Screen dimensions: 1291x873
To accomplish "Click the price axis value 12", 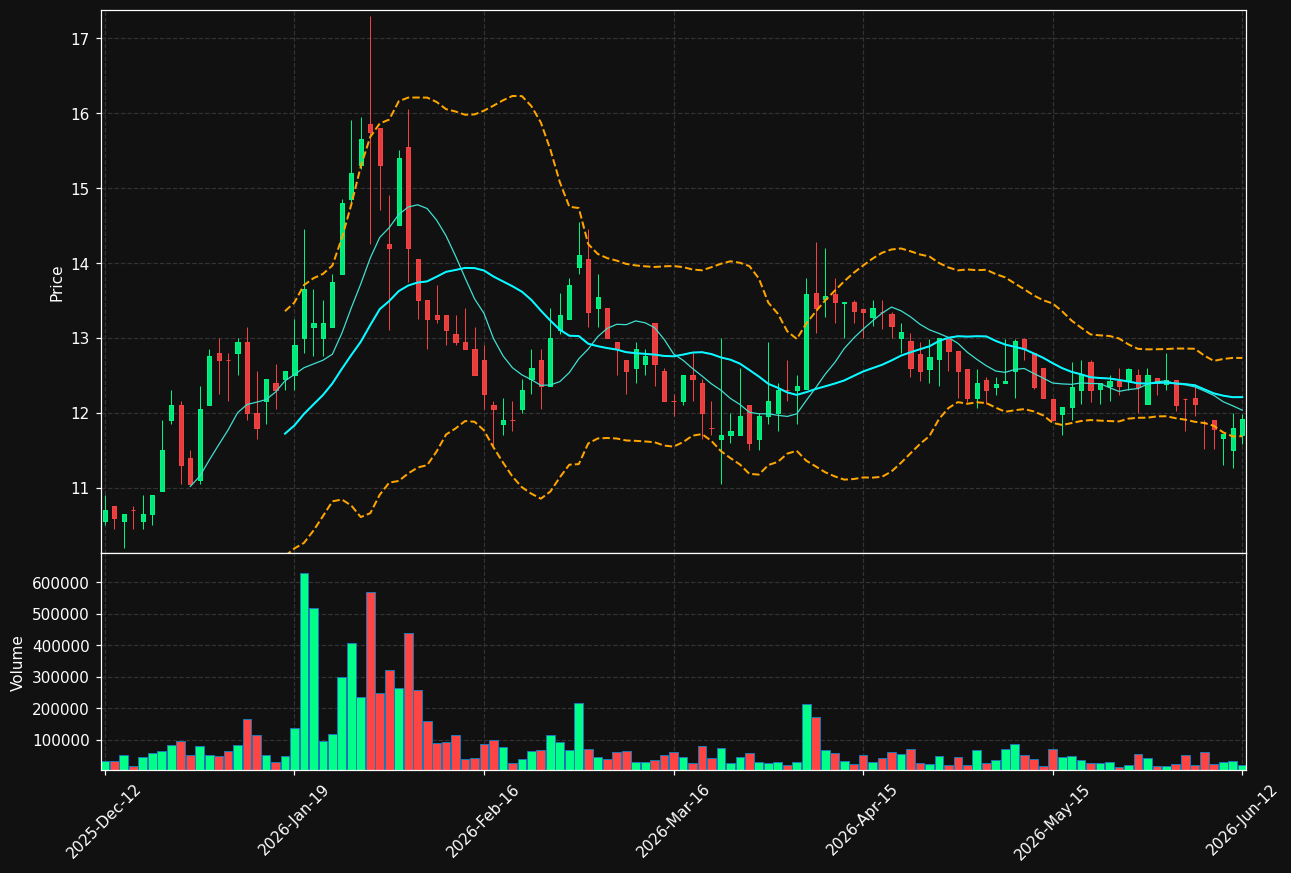I will pos(80,414).
